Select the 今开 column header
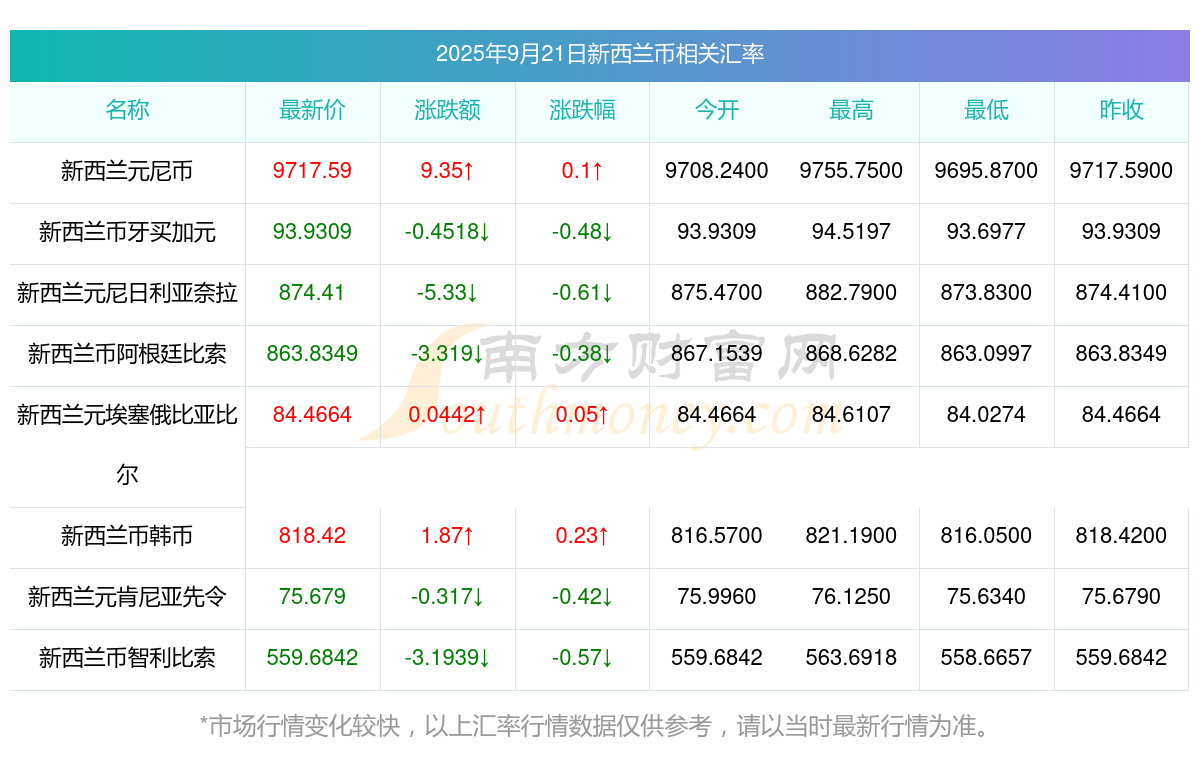The height and width of the screenshot is (757, 1200). (x=717, y=110)
